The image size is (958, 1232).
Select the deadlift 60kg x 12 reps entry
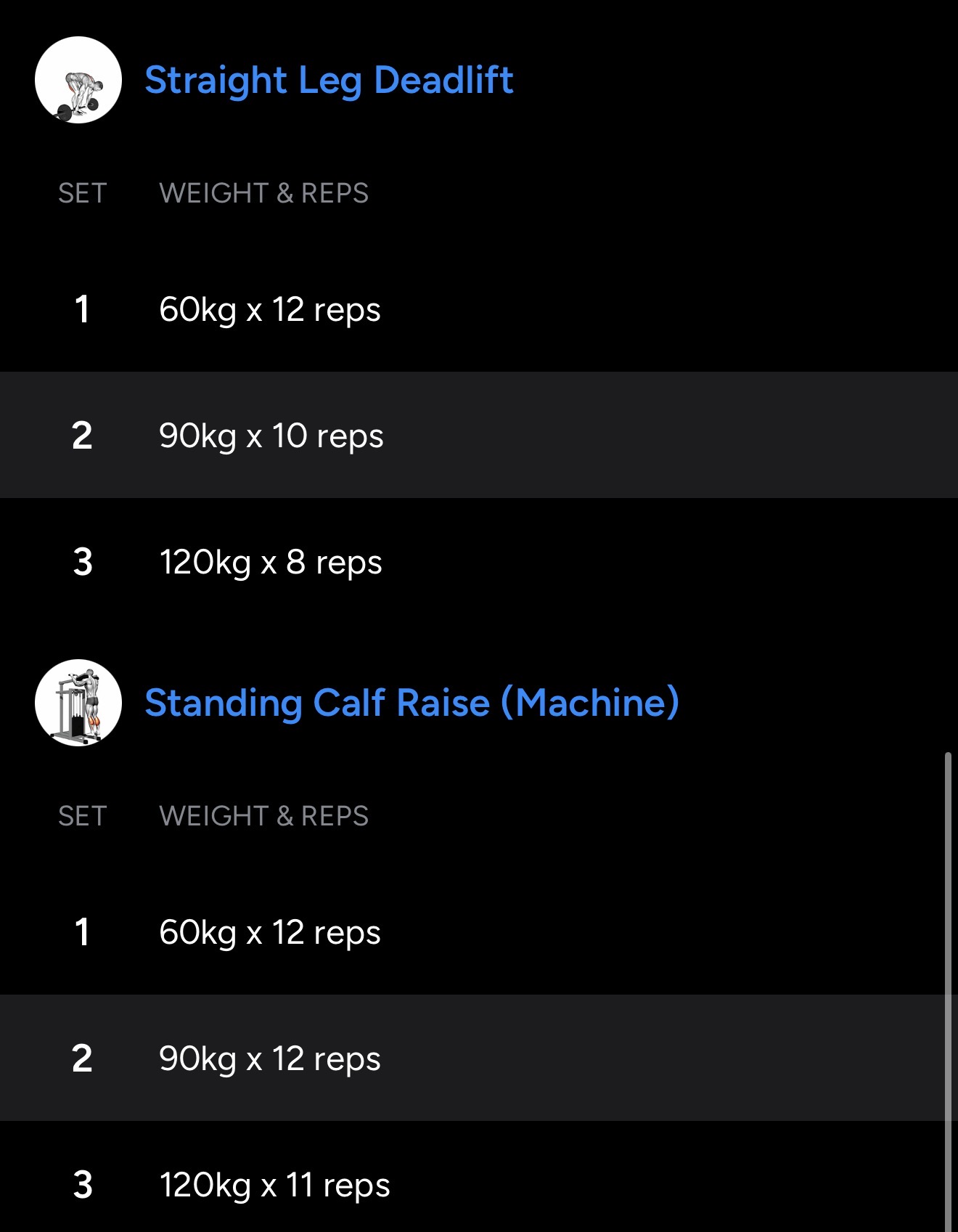(269, 309)
